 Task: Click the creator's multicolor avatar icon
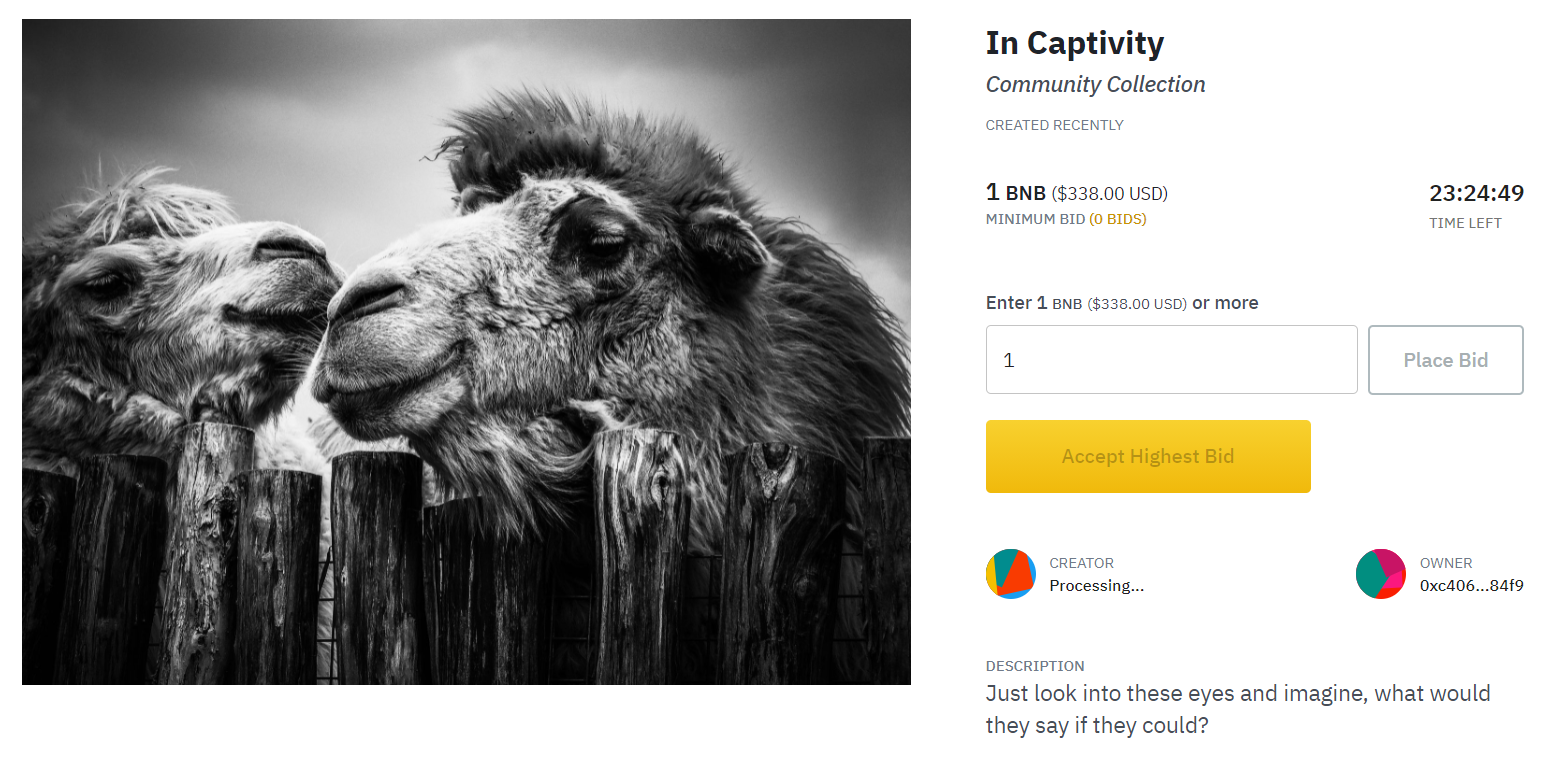point(1010,574)
